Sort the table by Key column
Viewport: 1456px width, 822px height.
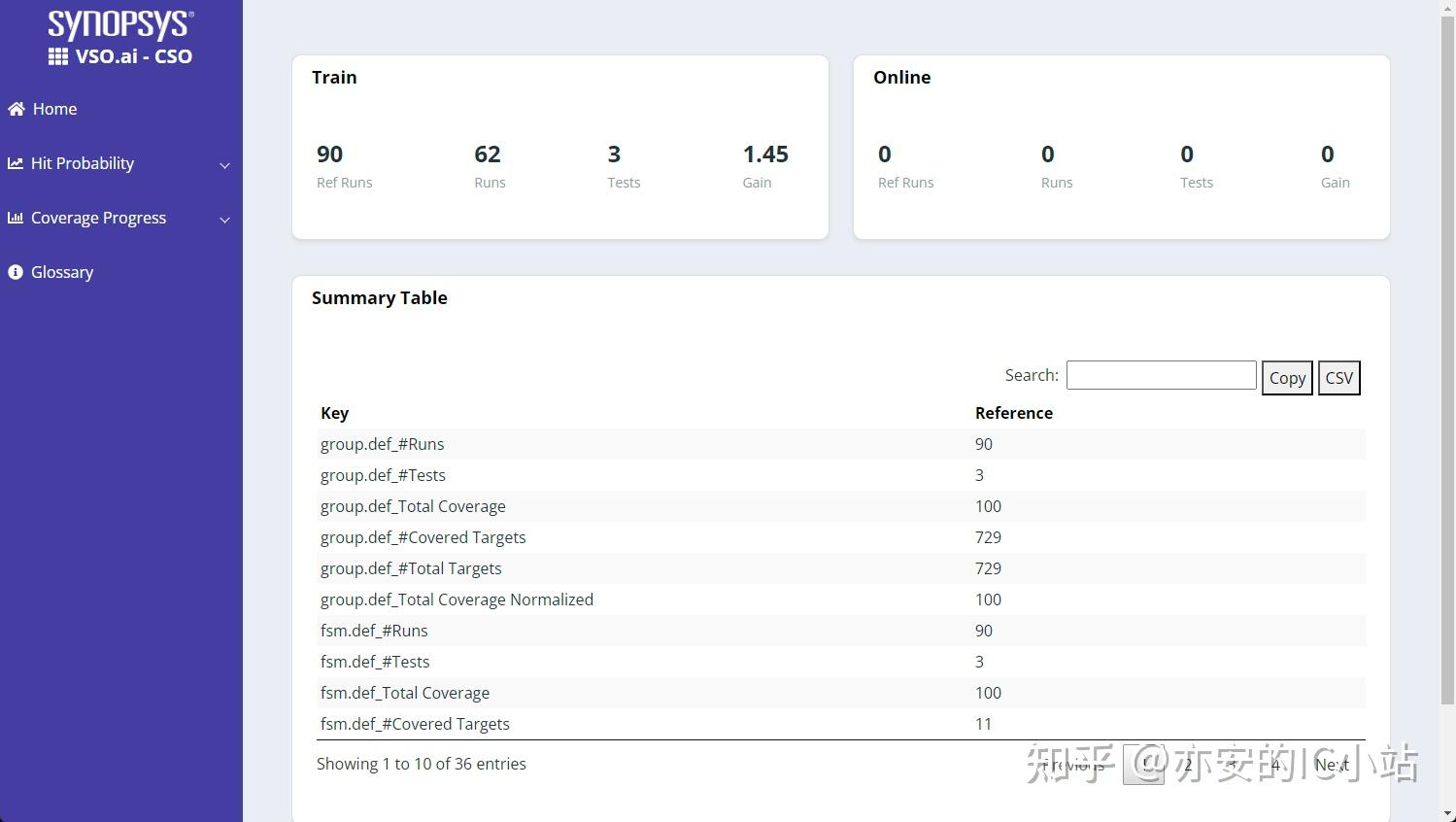[334, 413]
